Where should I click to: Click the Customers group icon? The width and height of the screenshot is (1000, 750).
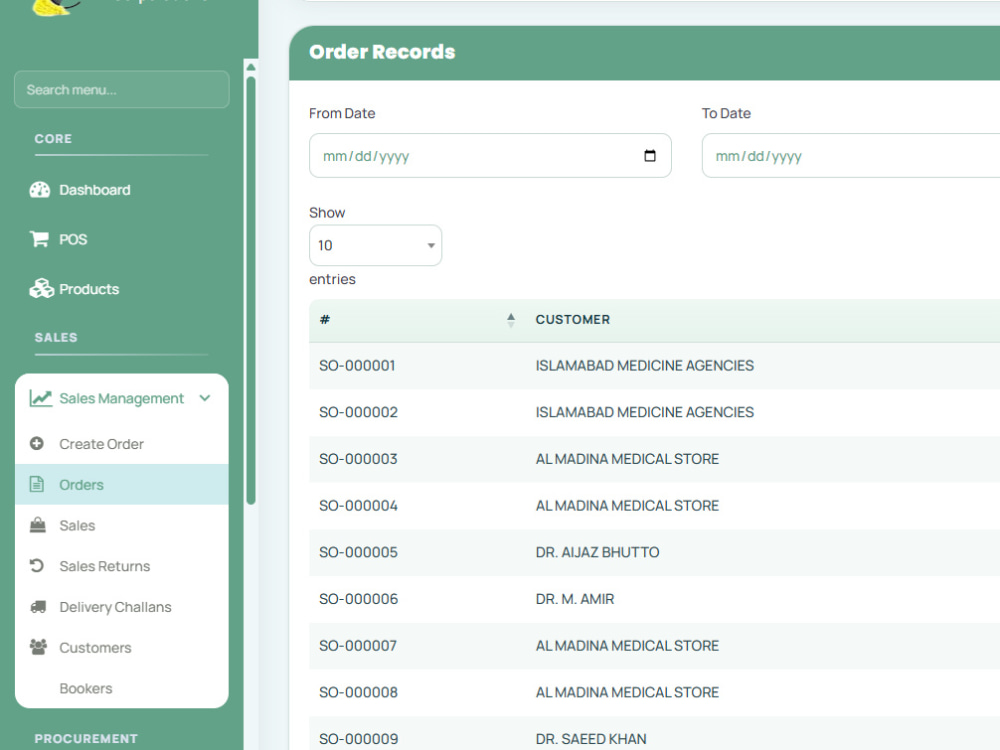[x=38, y=647]
